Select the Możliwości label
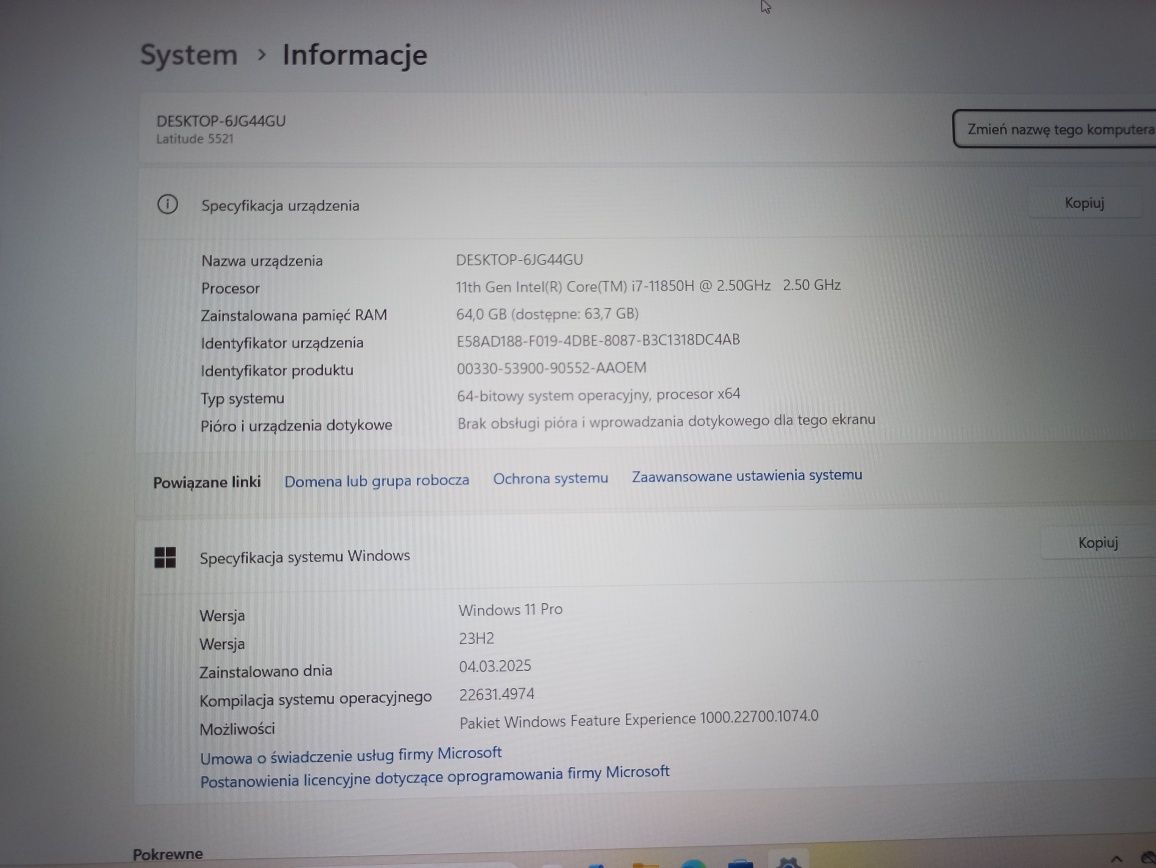Screen dimensions: 1156x868 click(x=237, y=729)
